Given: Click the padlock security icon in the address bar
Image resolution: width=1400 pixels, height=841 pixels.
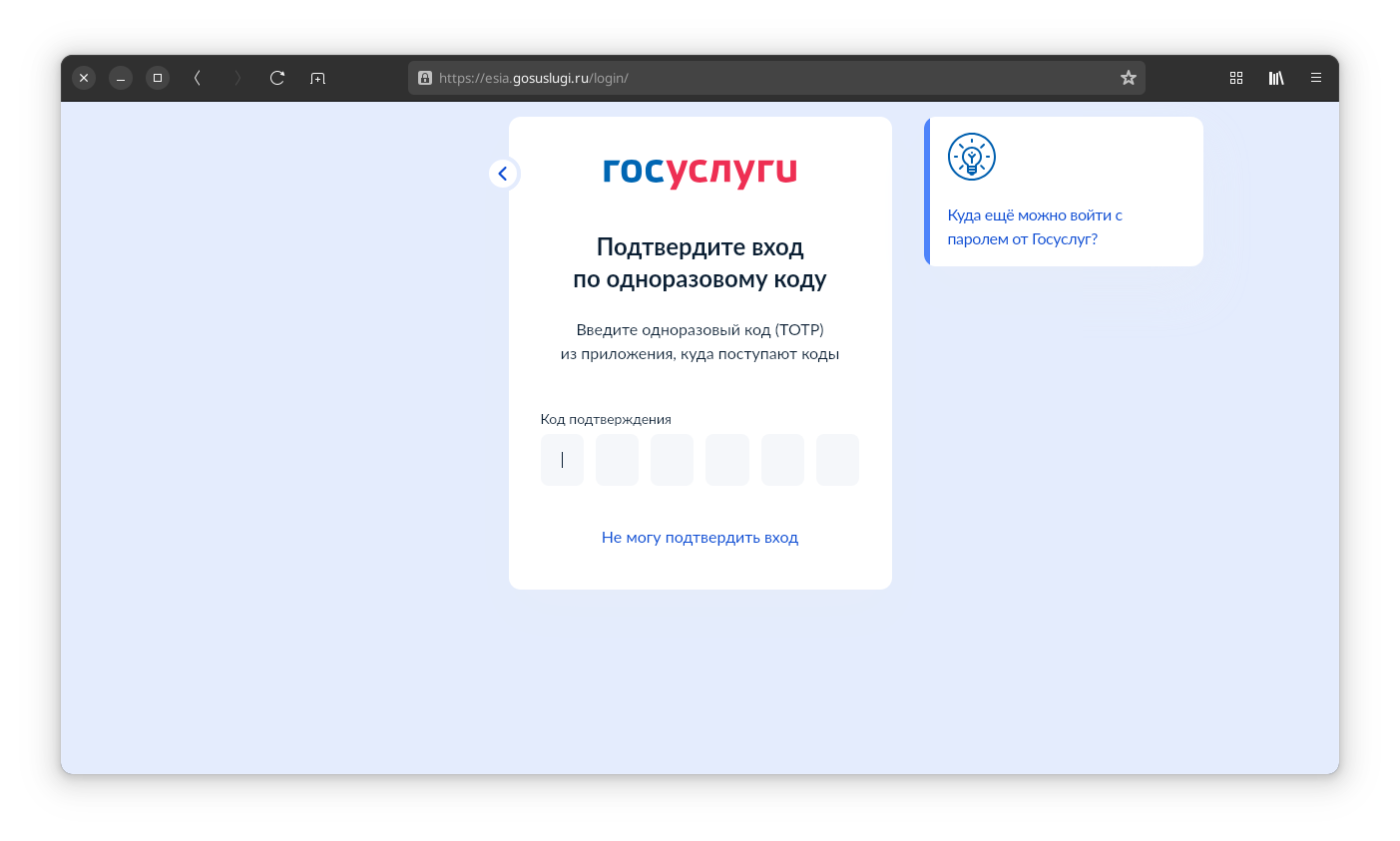Looking at the screenshot, I should [x=425, y=78].
